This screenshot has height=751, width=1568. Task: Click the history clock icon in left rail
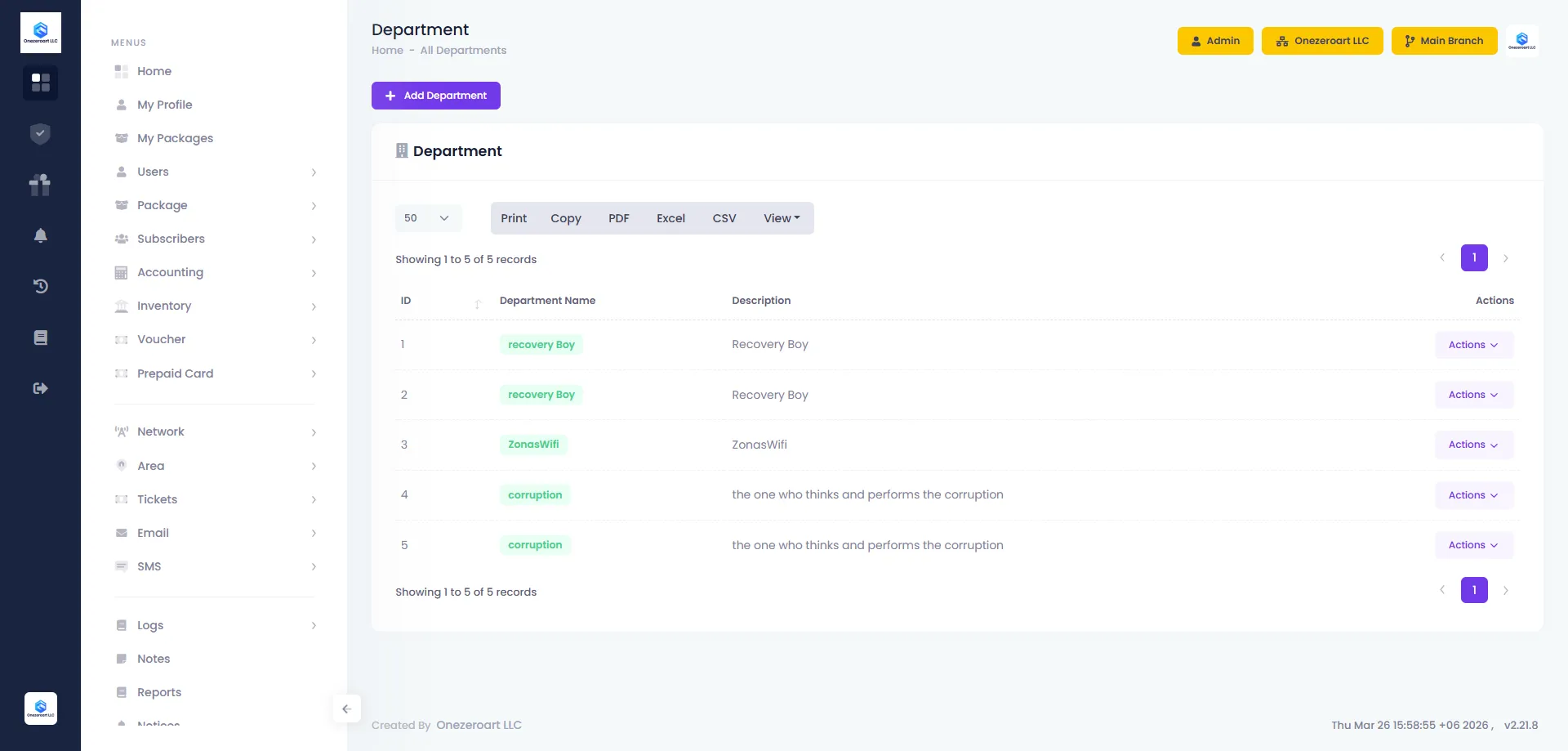[x=40, y=286]
